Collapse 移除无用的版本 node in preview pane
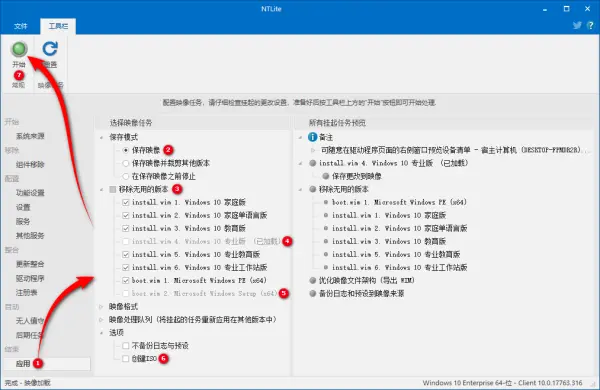600x390 pixels. [x=301, y=189]
